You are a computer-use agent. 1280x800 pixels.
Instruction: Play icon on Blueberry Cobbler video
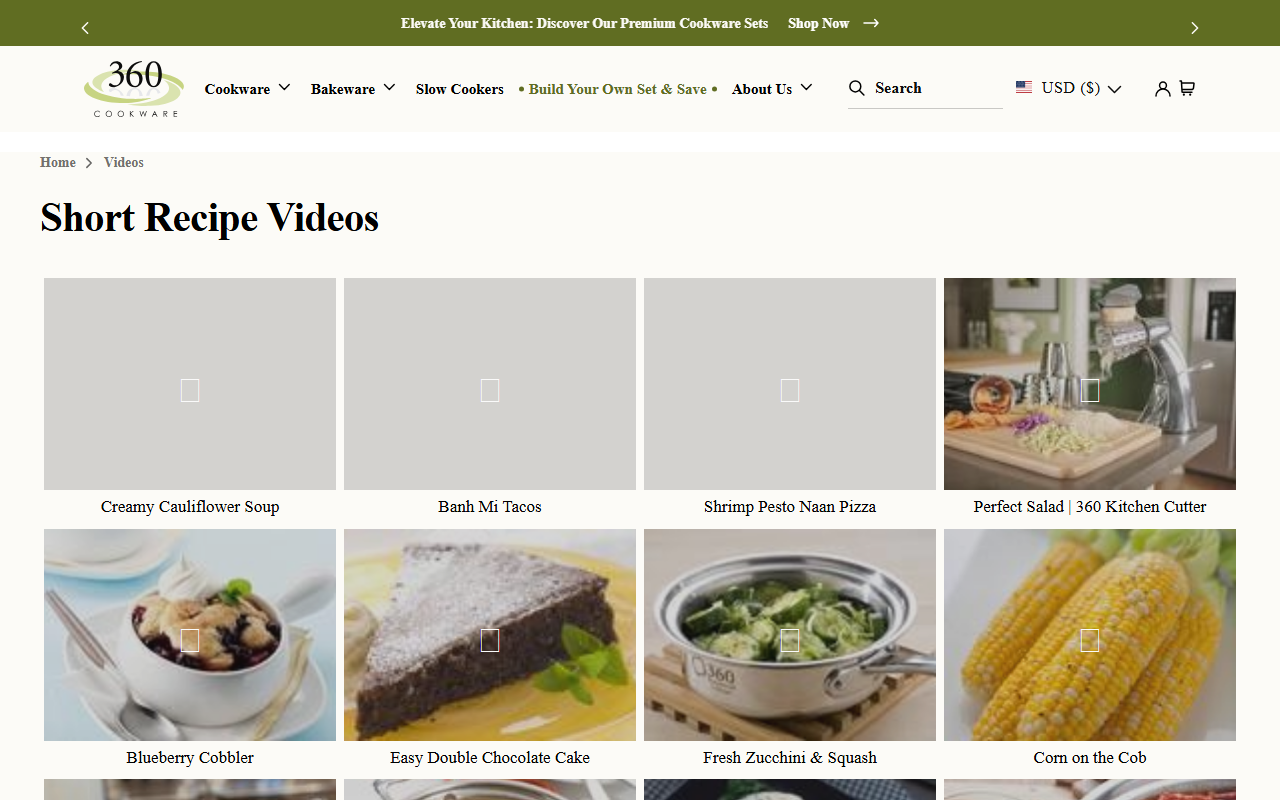coord(190,640)
